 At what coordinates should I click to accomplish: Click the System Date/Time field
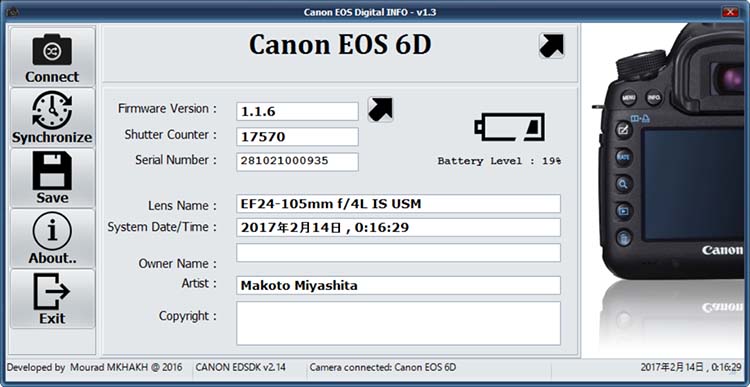click(398, 227)
